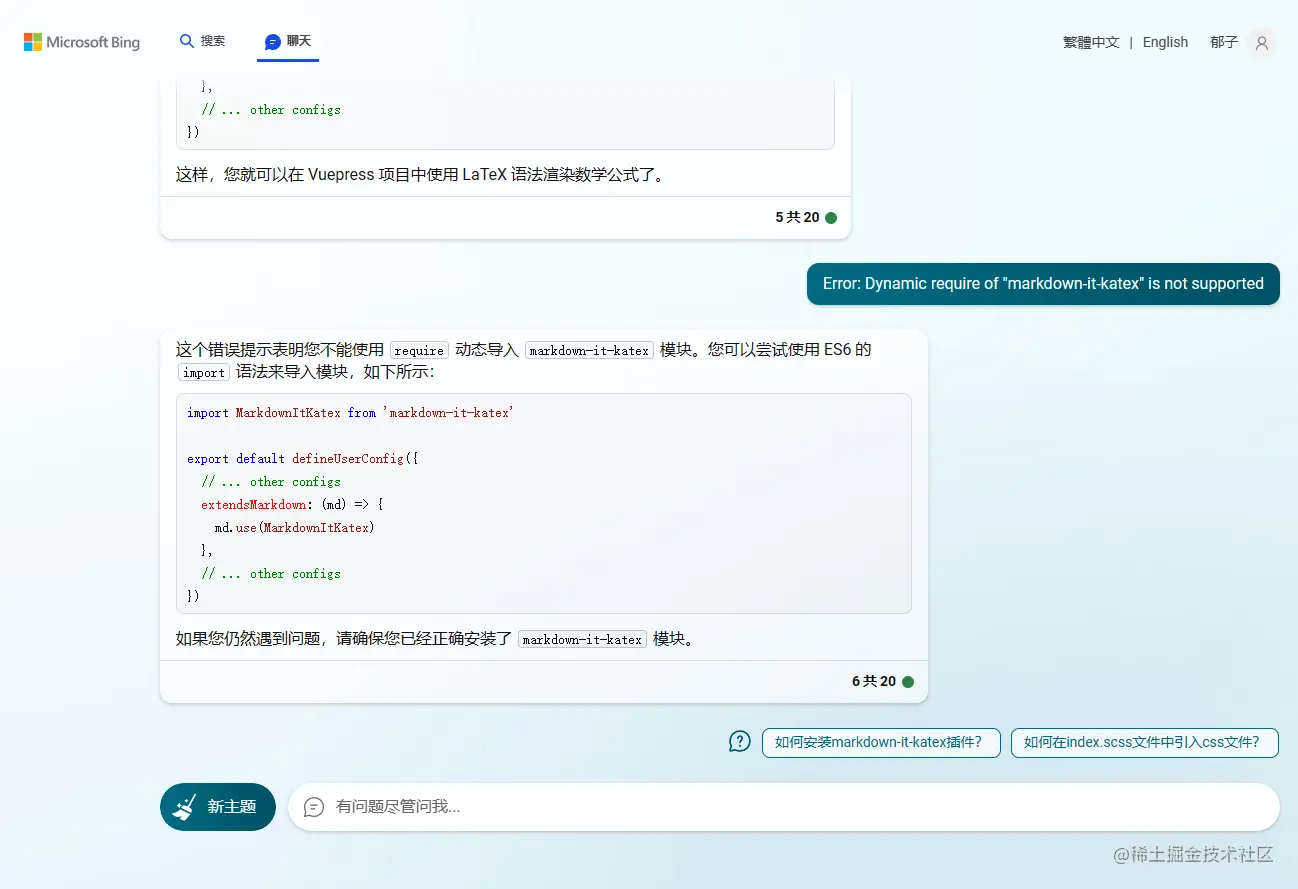Click suggestion 如何安装markdown-it-katex插件
1298x889 pixels.
coord(880,742)
